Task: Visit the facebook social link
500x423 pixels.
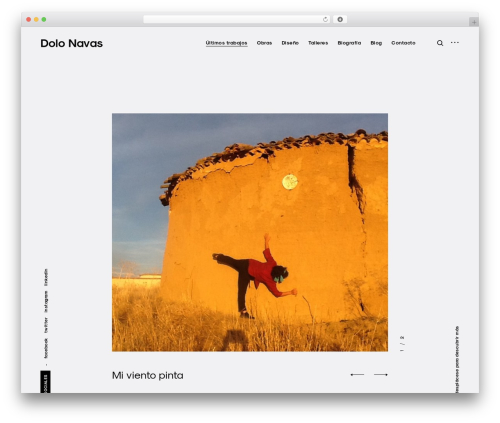Action: (x=46, y=348)
